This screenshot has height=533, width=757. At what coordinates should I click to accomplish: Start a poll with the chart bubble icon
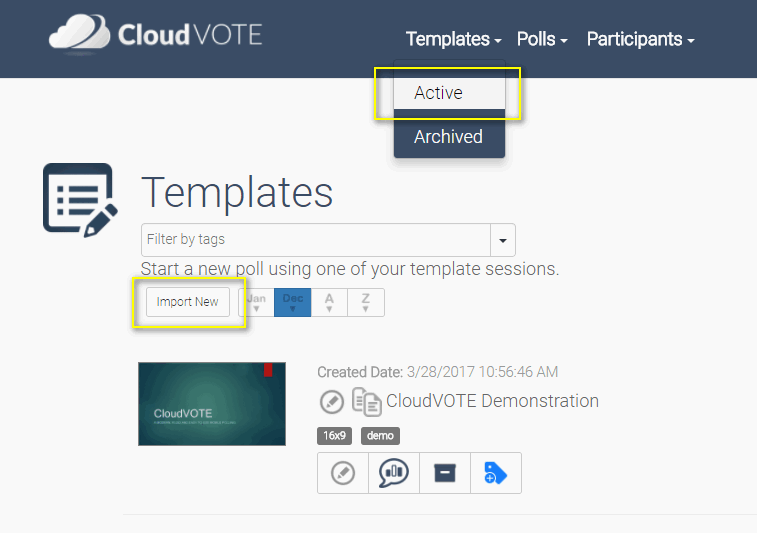point(394,473)
